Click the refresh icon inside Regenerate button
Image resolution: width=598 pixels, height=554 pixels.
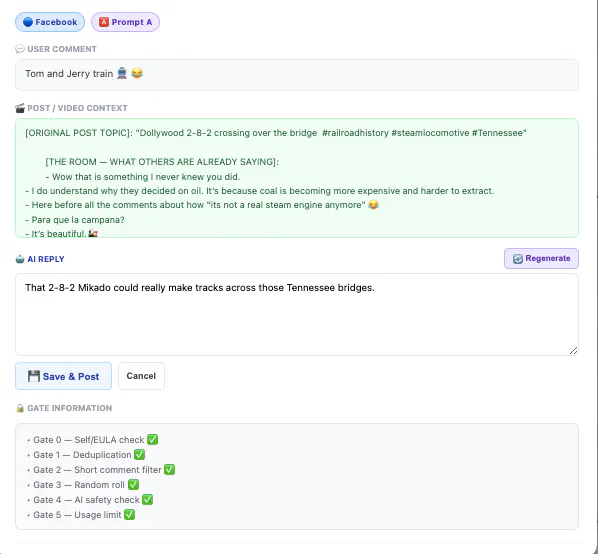(518, 259)
